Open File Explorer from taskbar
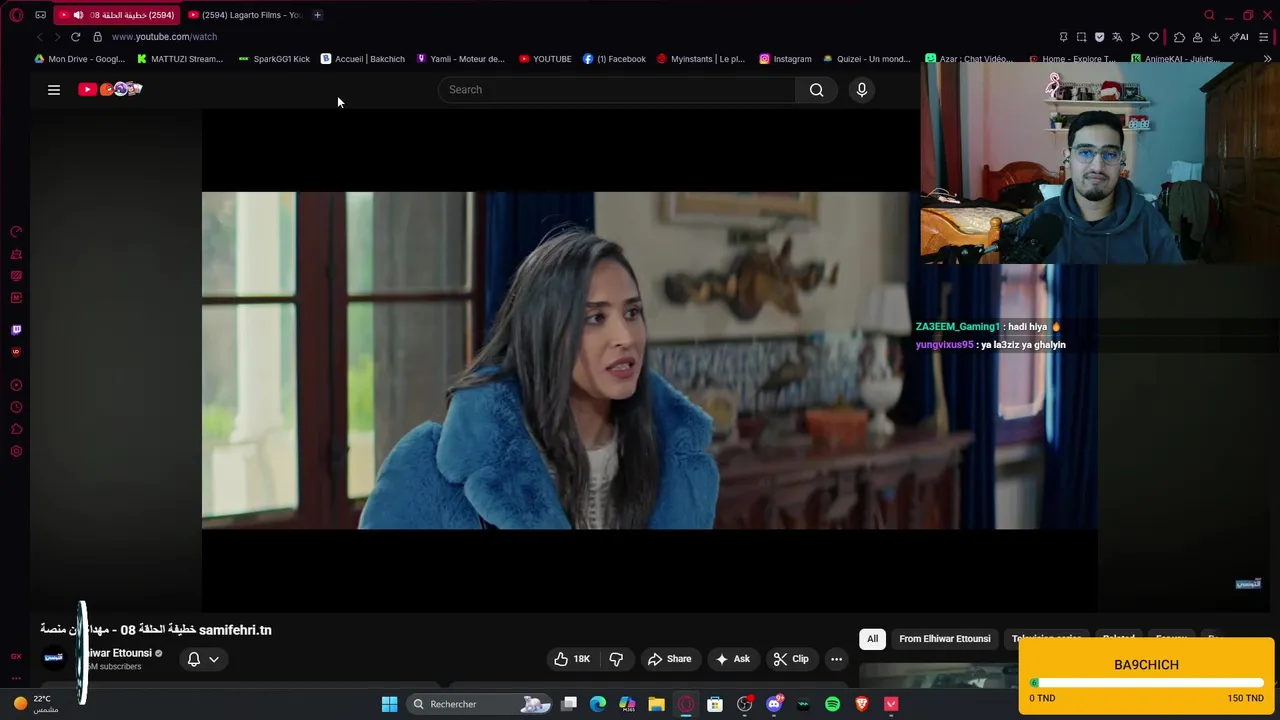The height and width of the screenshot is (720, 1280). [656, 704]
